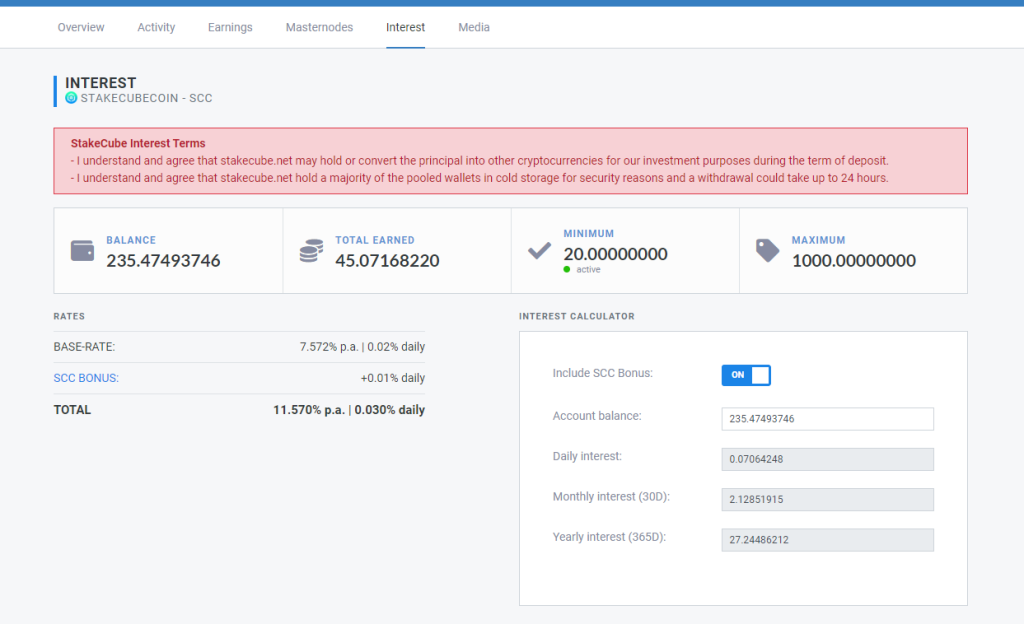Viewport: 1024px width, 624px height.
Task: Switch to the Activity tab
Action: point(156,27)
